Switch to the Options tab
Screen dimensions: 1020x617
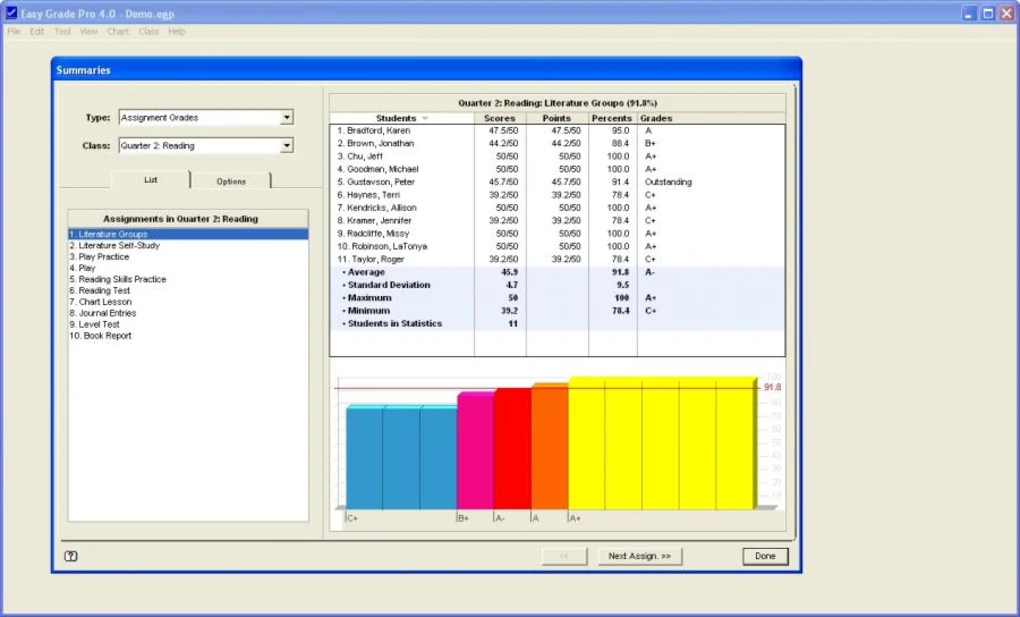232,182
